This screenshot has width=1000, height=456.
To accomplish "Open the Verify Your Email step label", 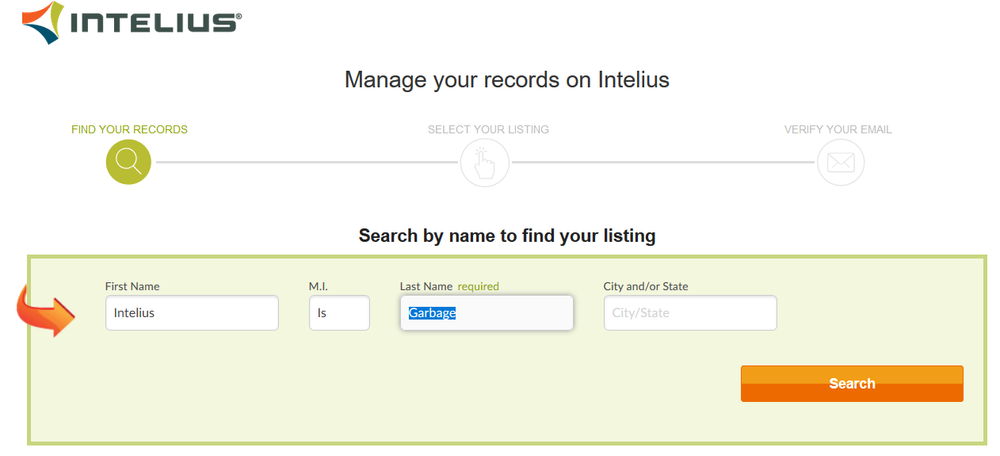I will click(x=838, y=129).
